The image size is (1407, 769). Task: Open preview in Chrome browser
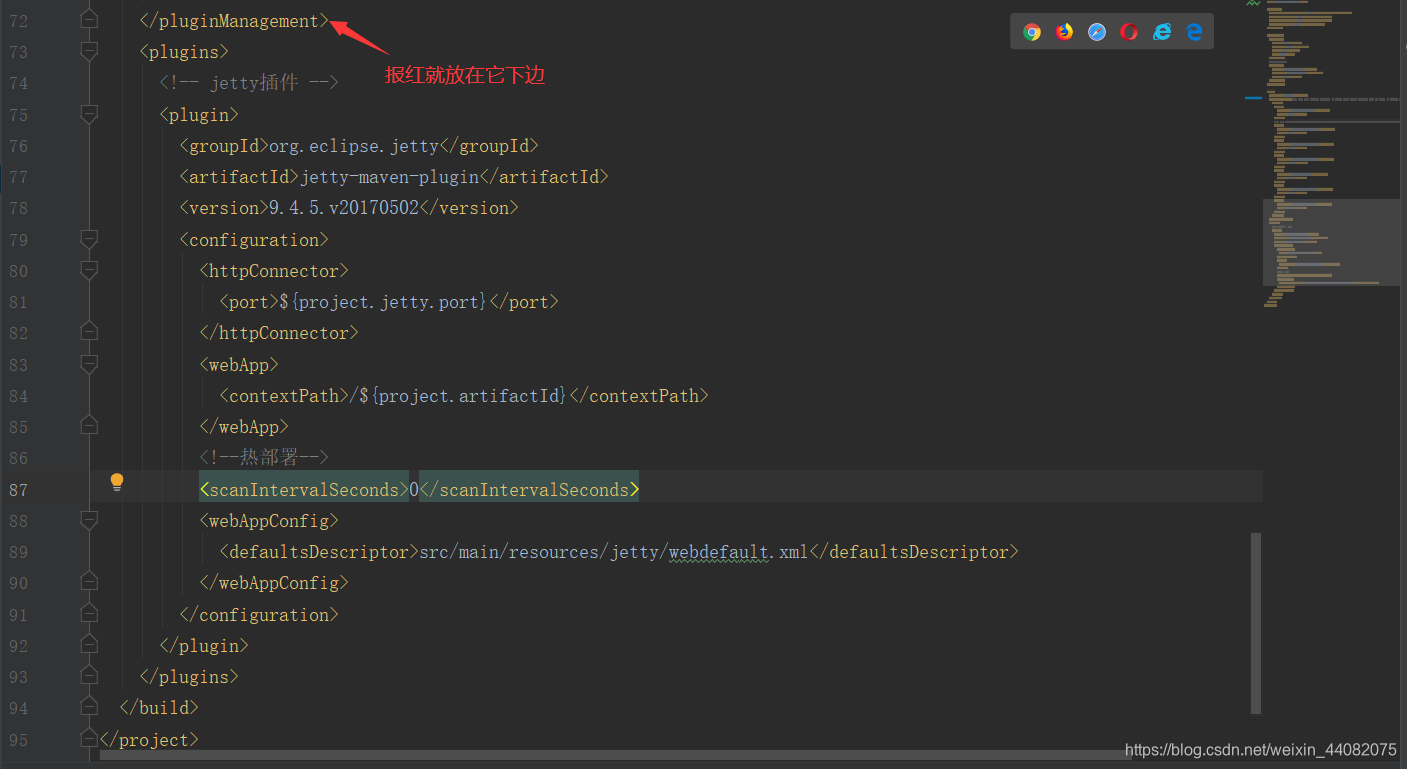(x=1031, y=31)
